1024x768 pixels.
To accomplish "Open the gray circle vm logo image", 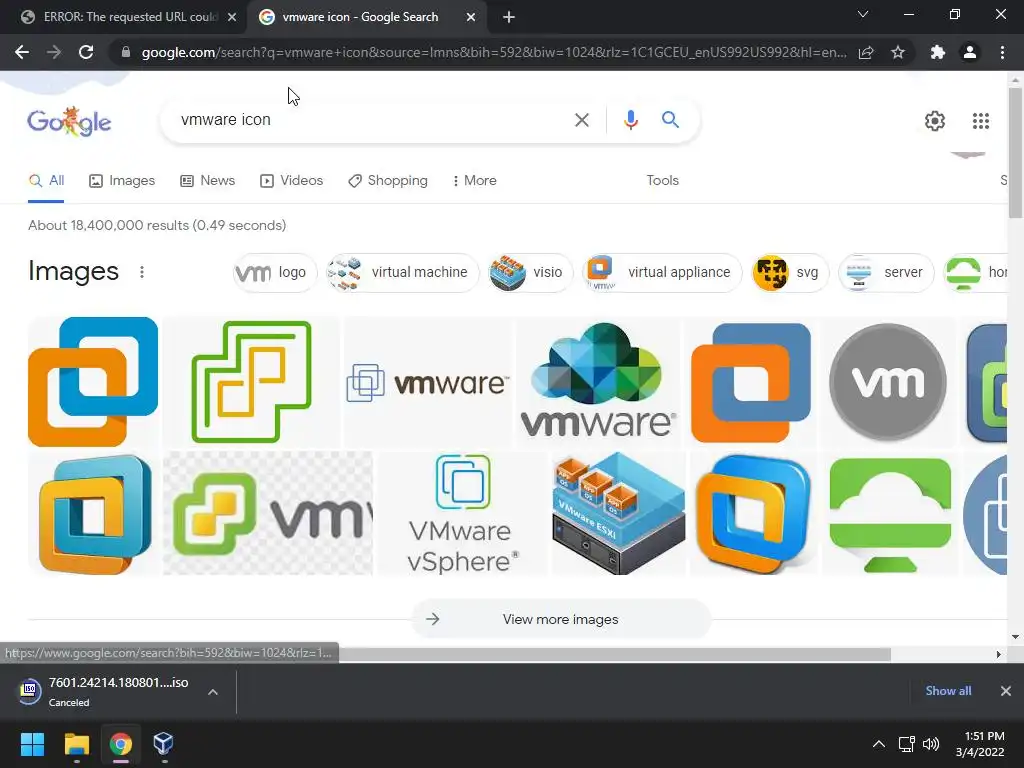I will pos(888,382).
